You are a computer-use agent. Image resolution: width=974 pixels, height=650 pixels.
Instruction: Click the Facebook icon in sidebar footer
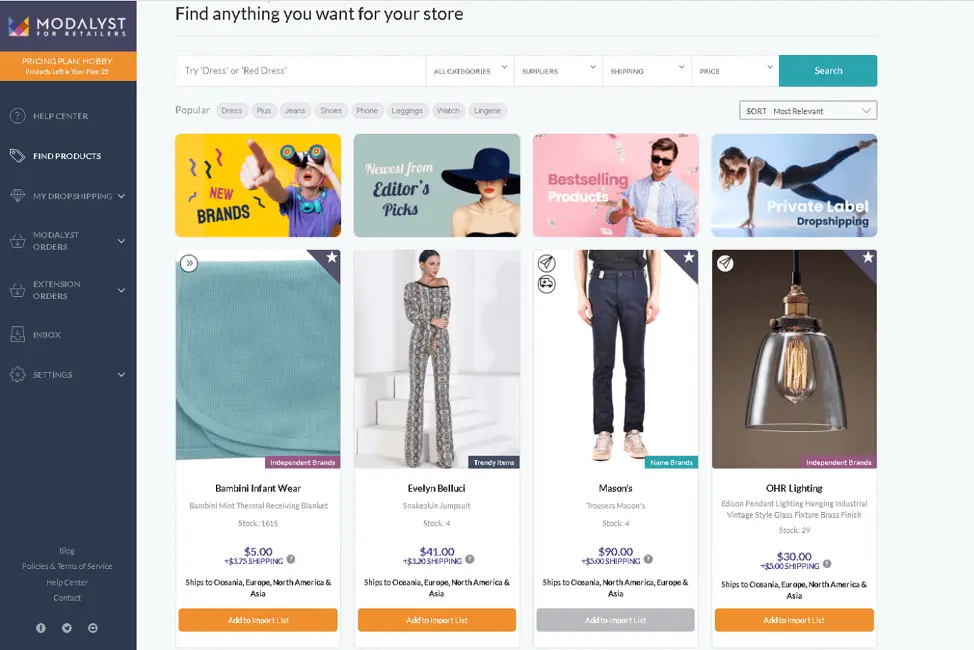[41, 628]
